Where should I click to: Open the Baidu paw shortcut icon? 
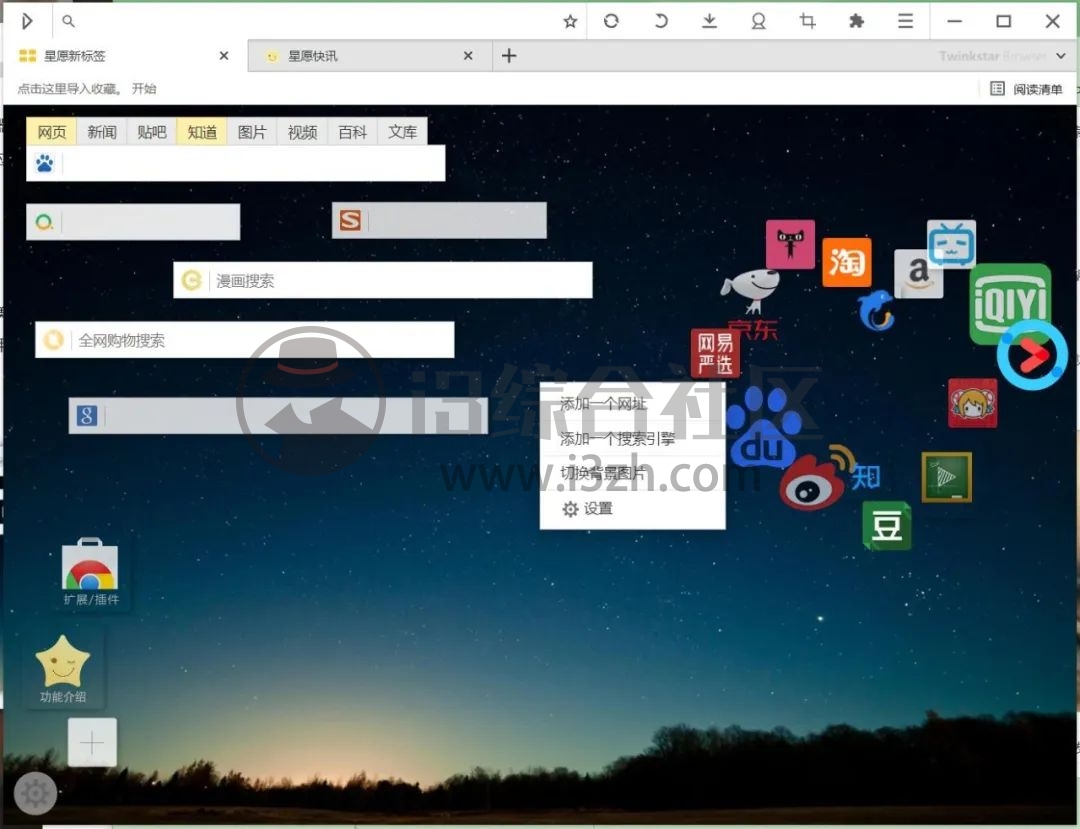(x=765, y=427)
